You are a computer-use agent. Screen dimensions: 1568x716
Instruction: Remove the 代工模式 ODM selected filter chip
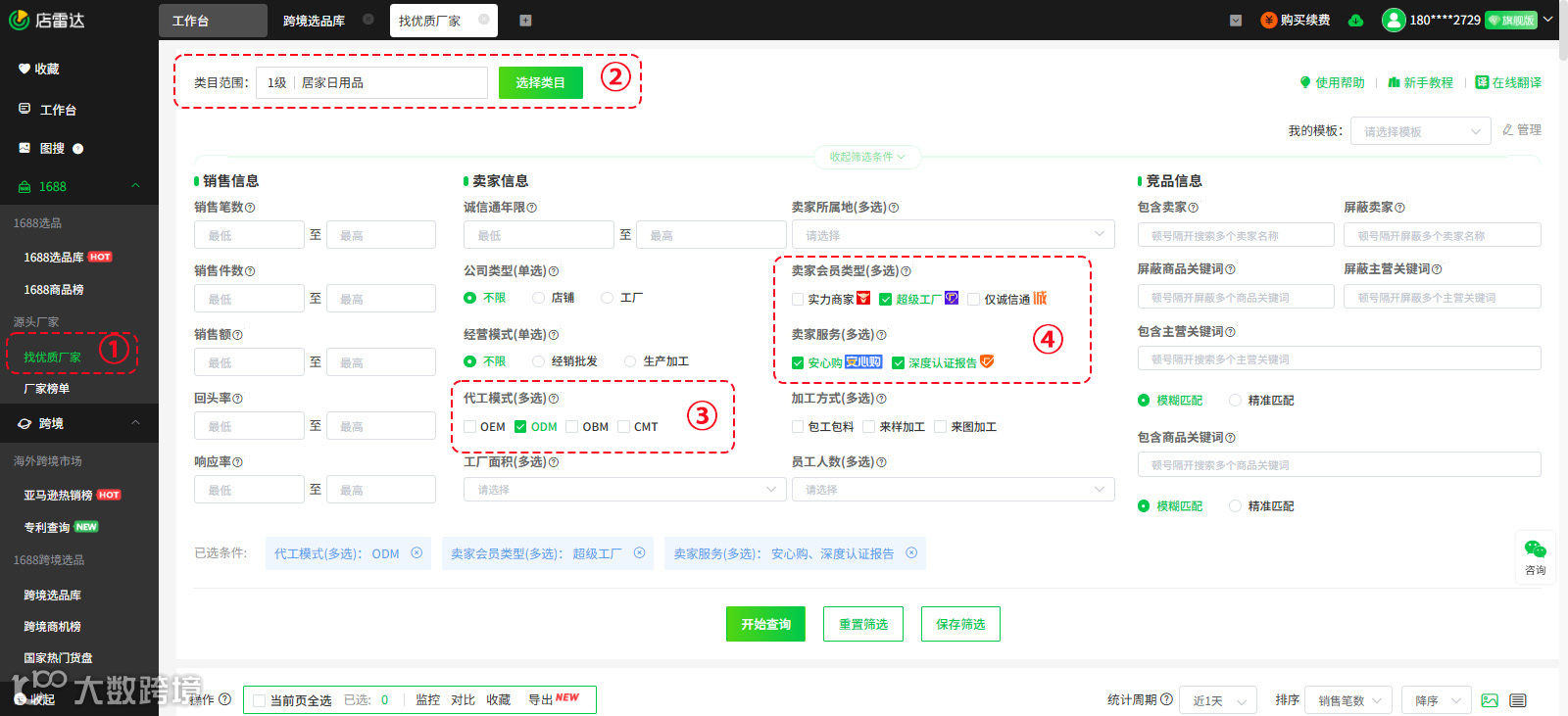[x=416, y=552]
